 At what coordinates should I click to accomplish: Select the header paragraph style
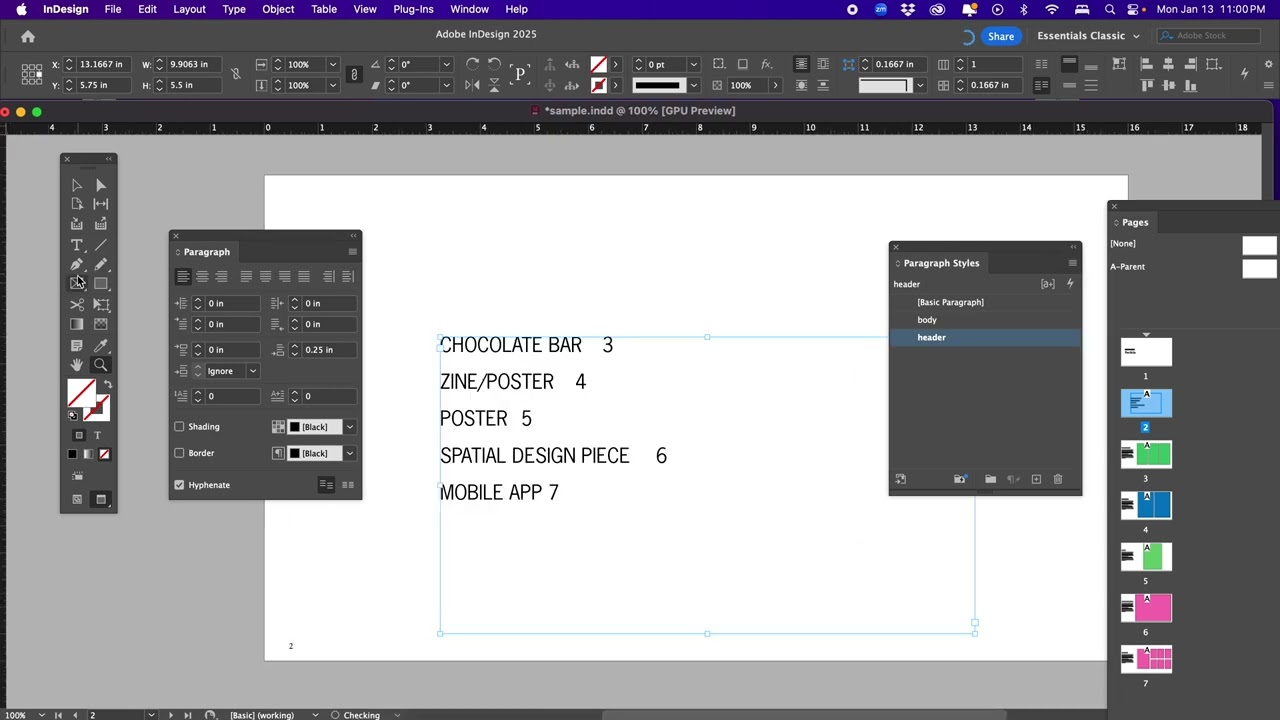[x=985, y=338]
